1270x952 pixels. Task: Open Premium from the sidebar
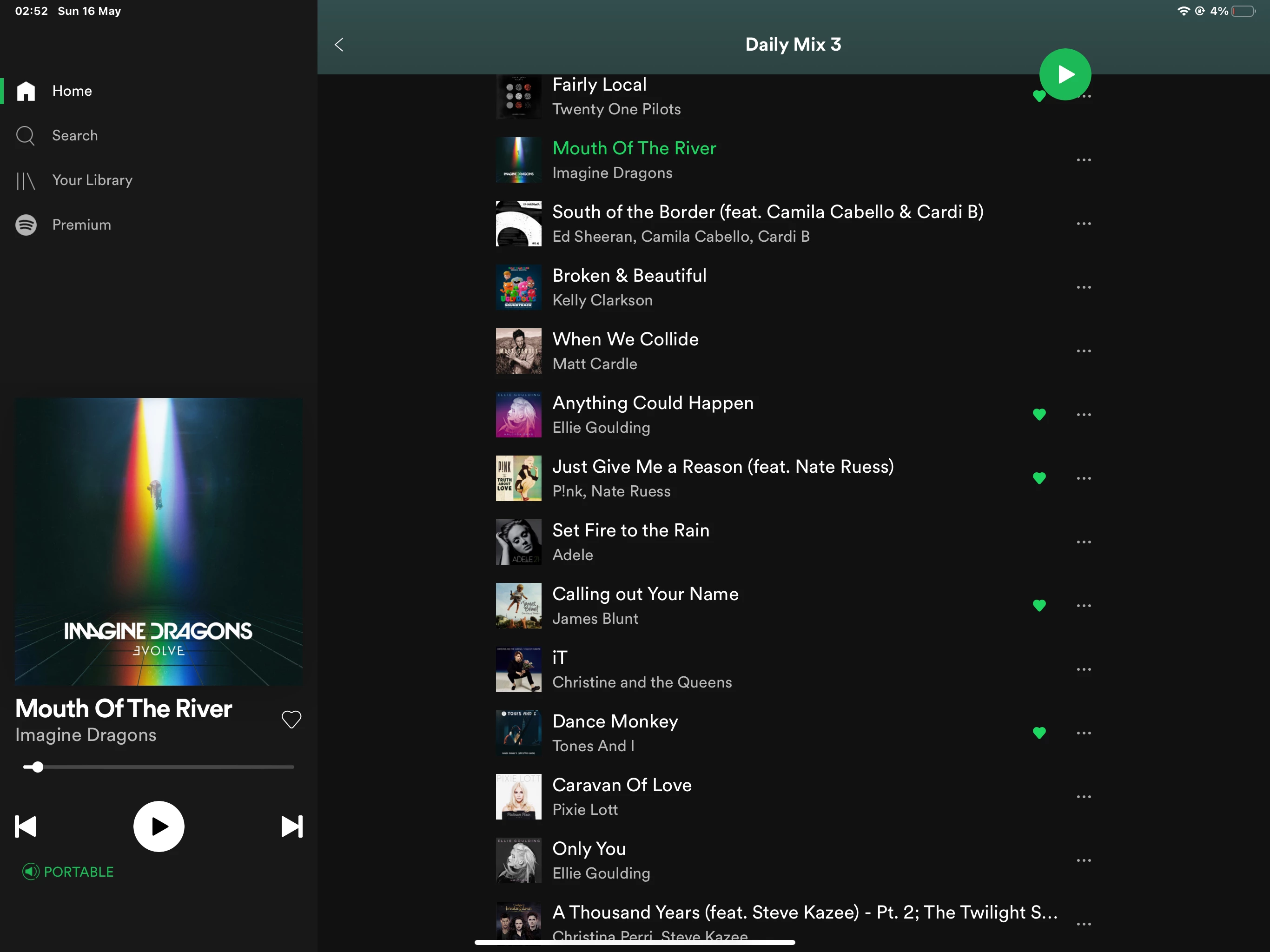pos(81,225)
